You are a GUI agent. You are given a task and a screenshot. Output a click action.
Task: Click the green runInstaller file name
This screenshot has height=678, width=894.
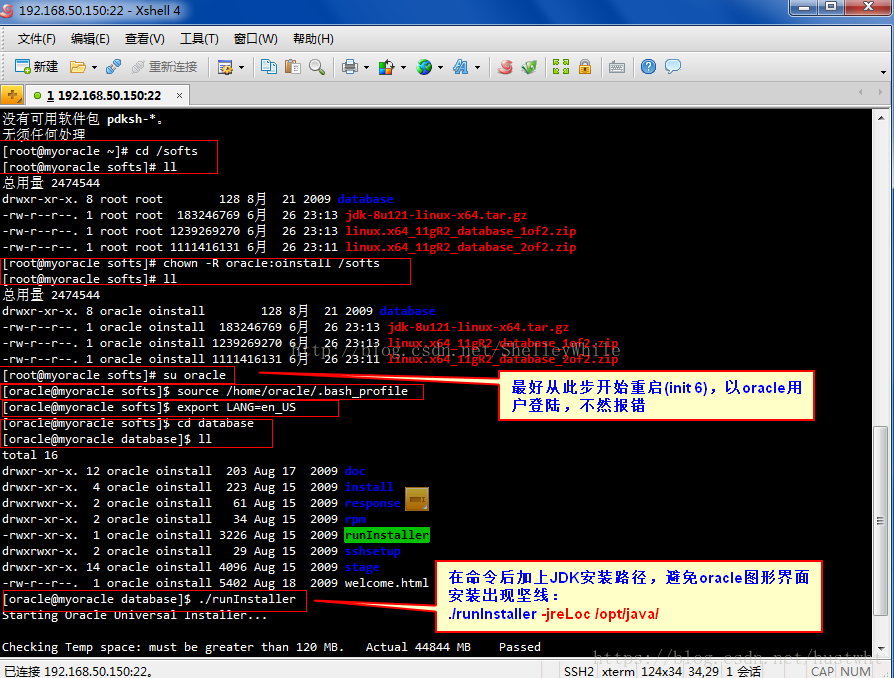click(x=387, y=535)
